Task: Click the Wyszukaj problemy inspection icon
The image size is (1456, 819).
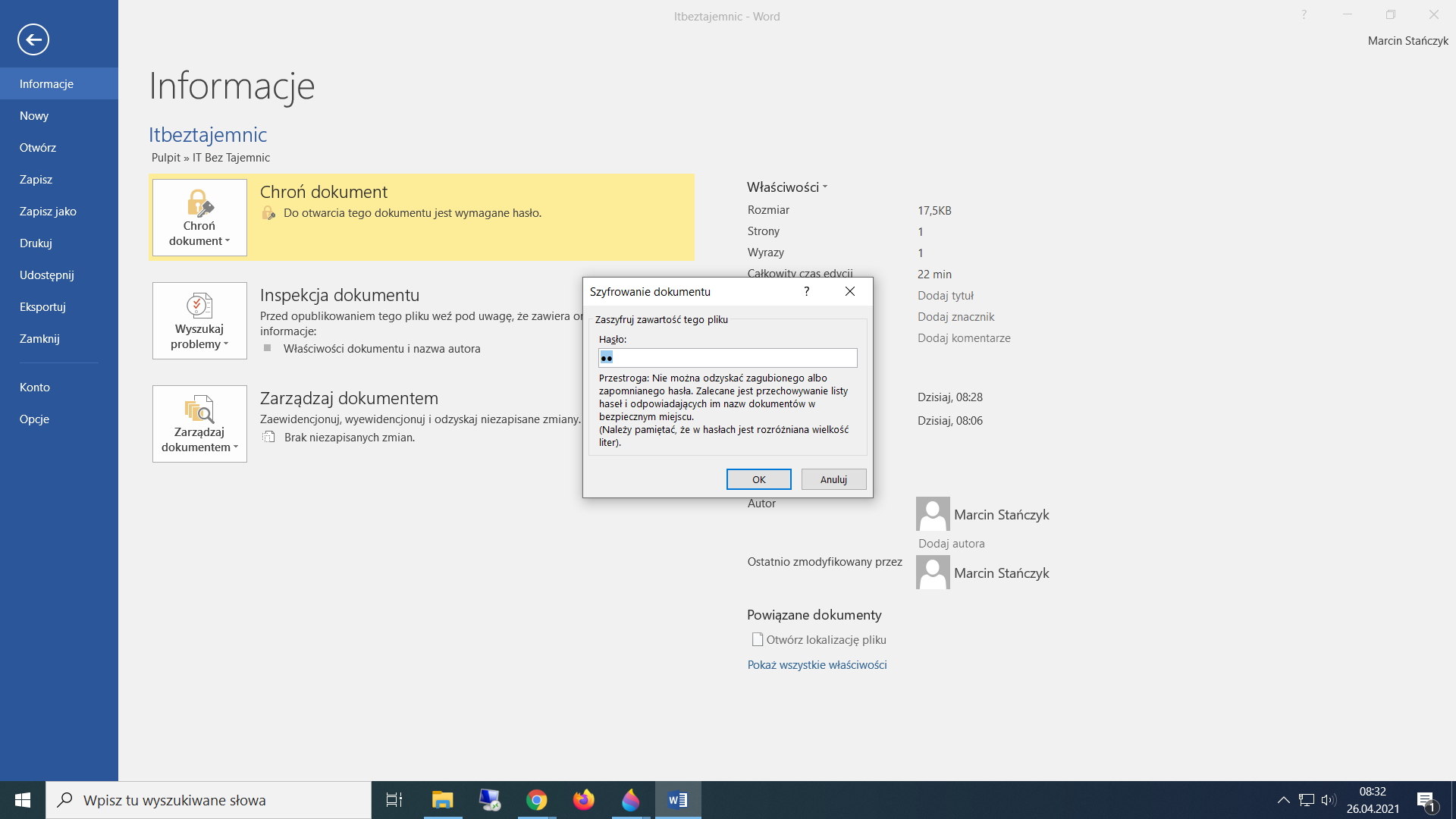Action: (x=199, y=306)
